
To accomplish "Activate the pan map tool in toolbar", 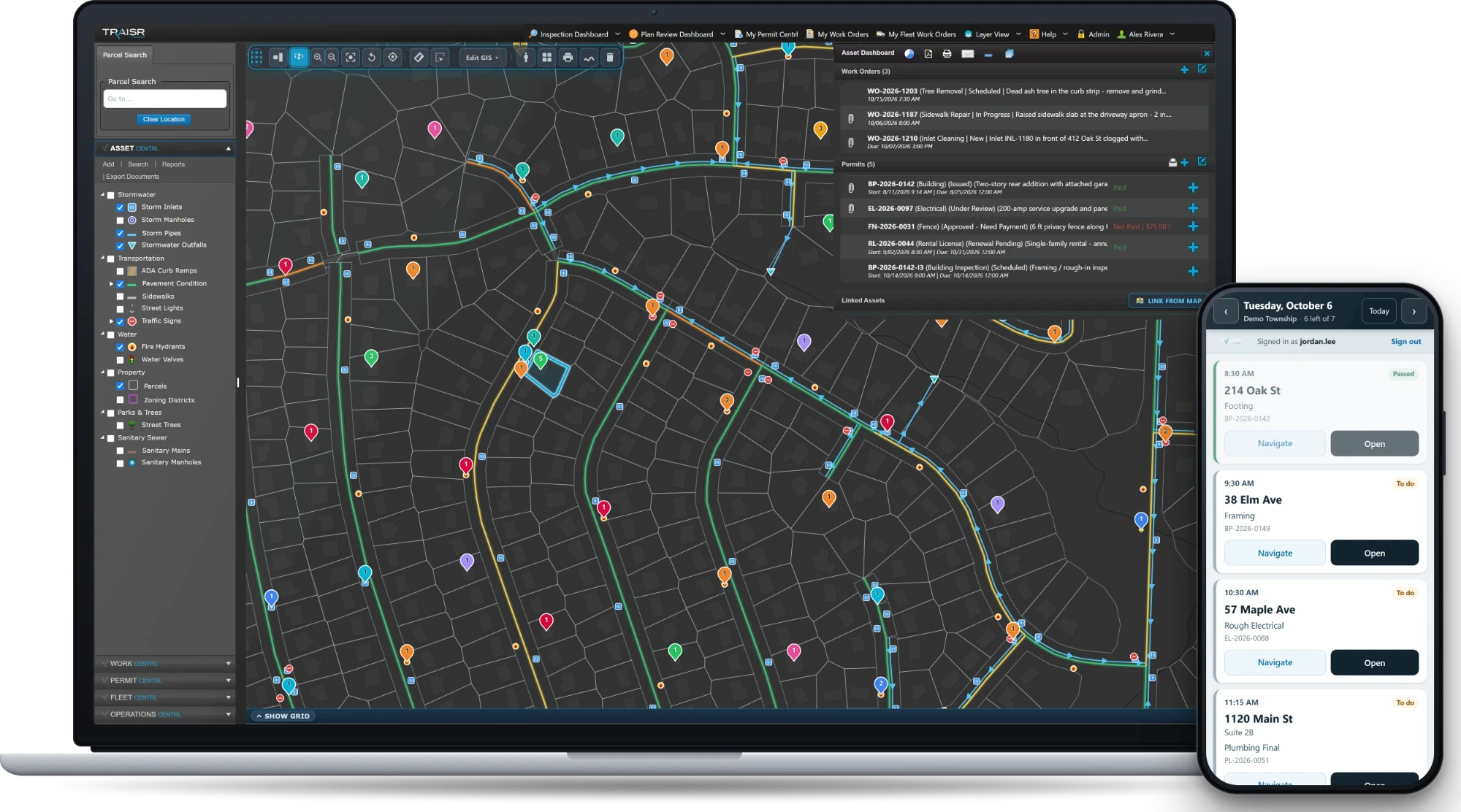I will click(299, 57).
